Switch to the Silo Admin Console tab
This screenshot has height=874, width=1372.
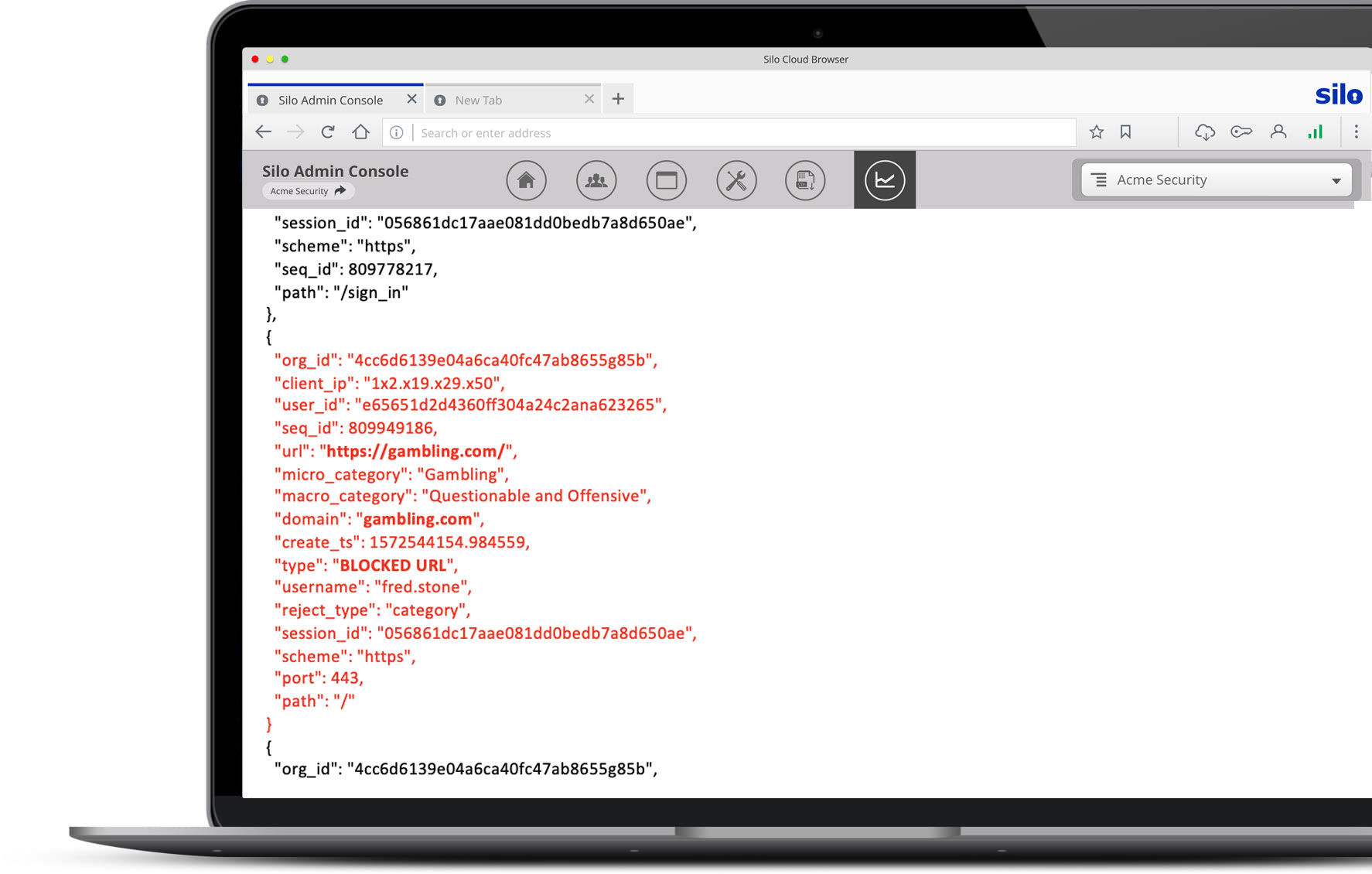[x=333, y=99]
